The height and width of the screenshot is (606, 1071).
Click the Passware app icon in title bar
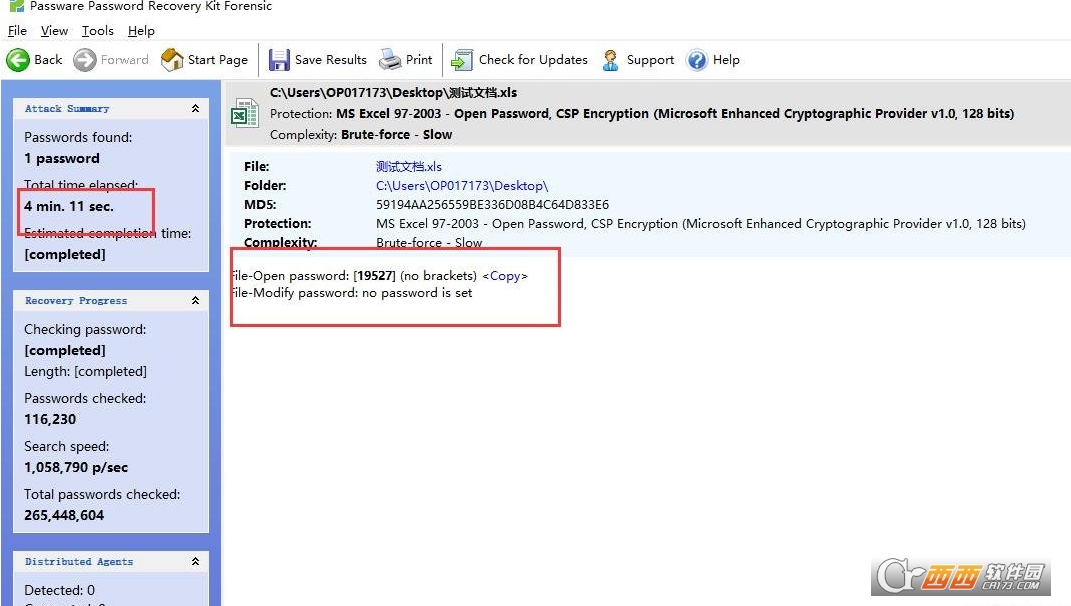tap(16, 6)
